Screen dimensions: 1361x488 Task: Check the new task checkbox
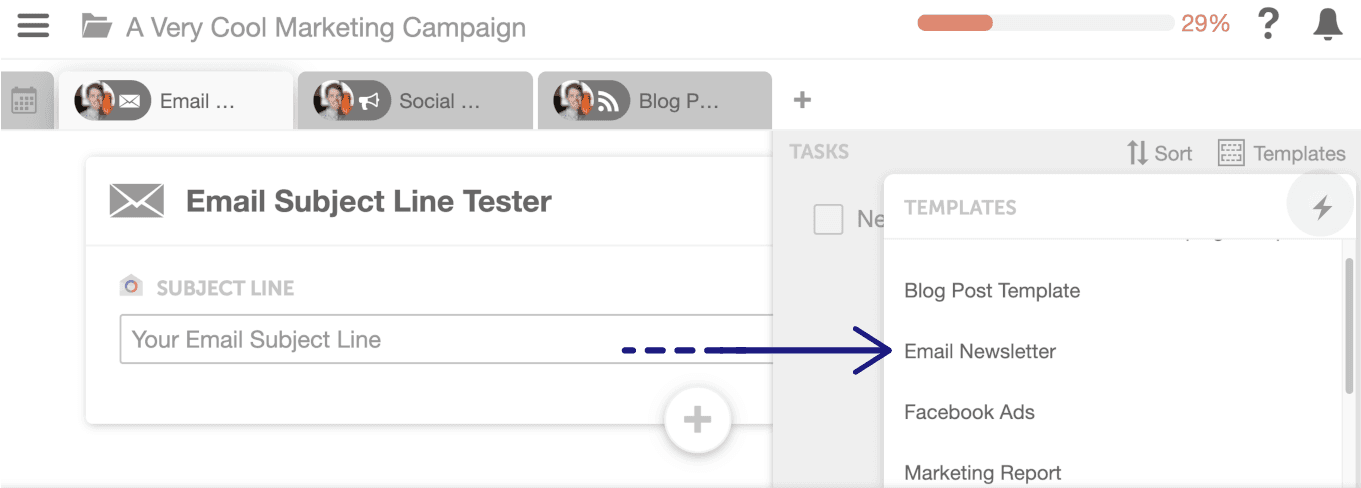pos(828,219)
